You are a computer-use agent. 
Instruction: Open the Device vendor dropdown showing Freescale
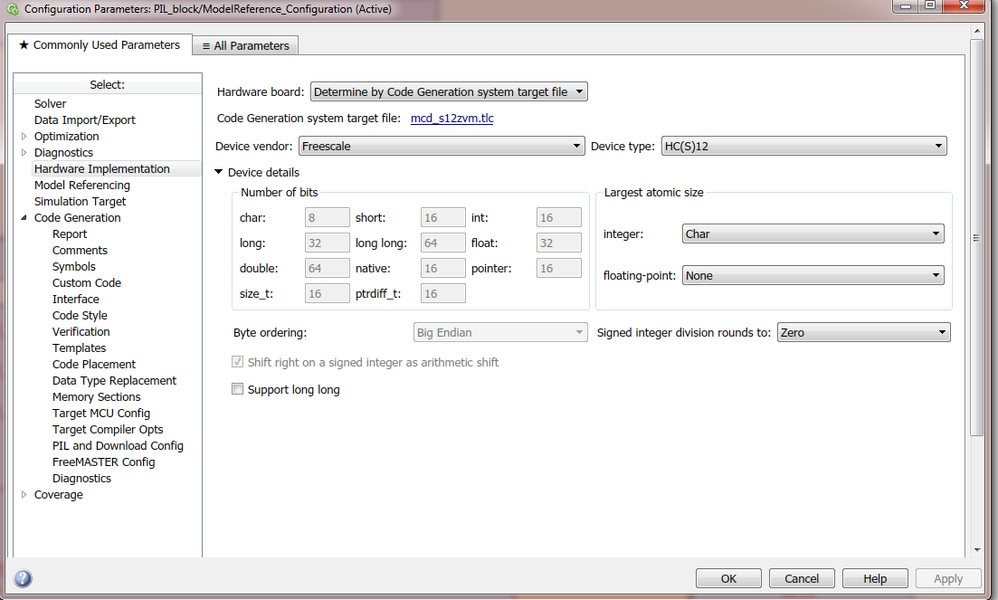(577, 145)
